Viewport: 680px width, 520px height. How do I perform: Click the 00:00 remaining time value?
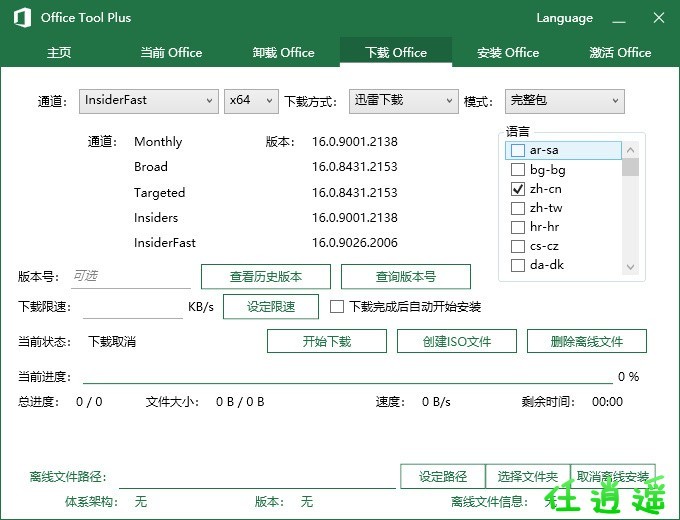tap(607, 402)
